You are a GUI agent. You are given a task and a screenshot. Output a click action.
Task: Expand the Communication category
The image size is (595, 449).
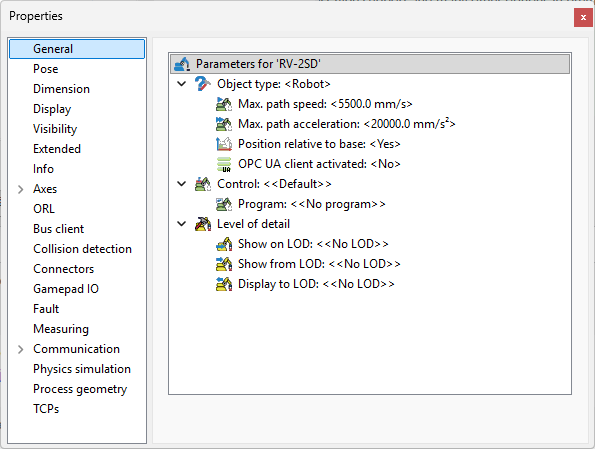pyautogui.click(x=20, y=349)
